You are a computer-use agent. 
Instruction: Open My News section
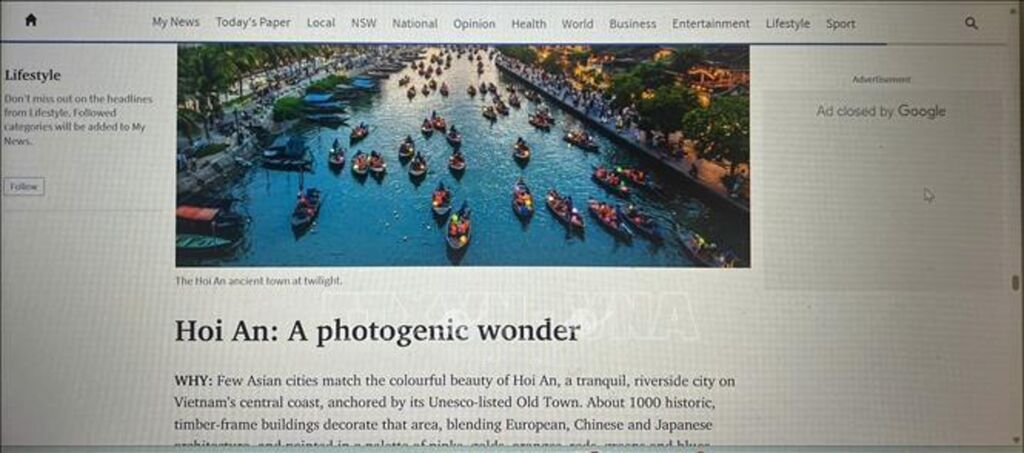click(176, 22)
